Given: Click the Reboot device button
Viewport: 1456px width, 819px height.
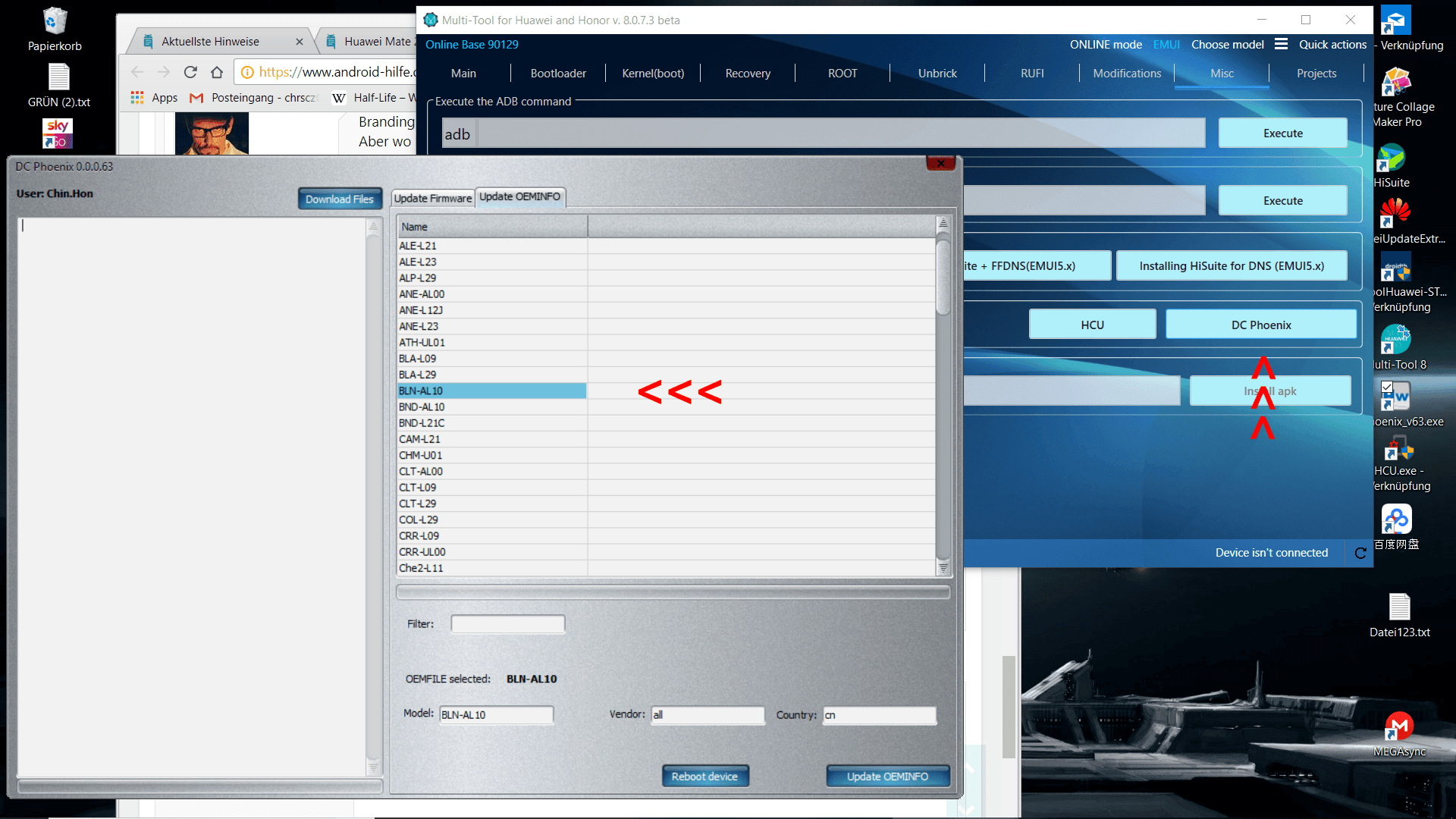Looking at the screenshot, I should tap(704, 777).
